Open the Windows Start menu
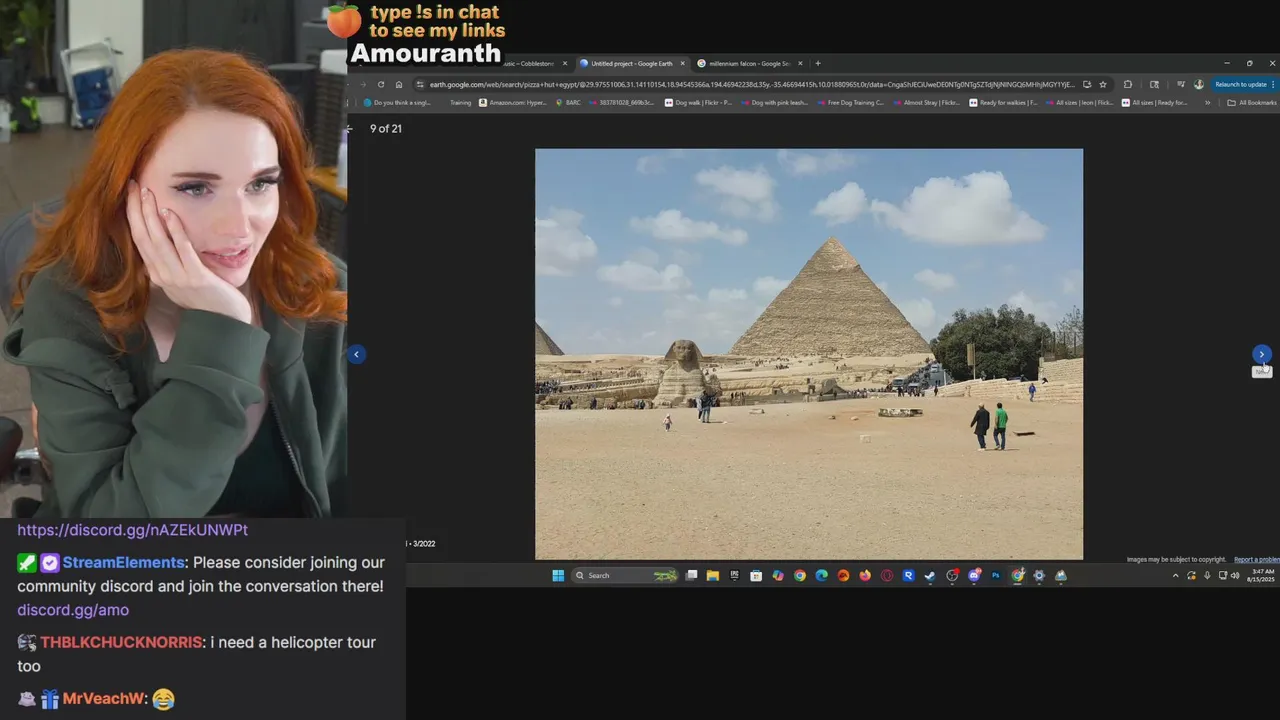Screen dimensions: 1280x720 tap(558, 575)
